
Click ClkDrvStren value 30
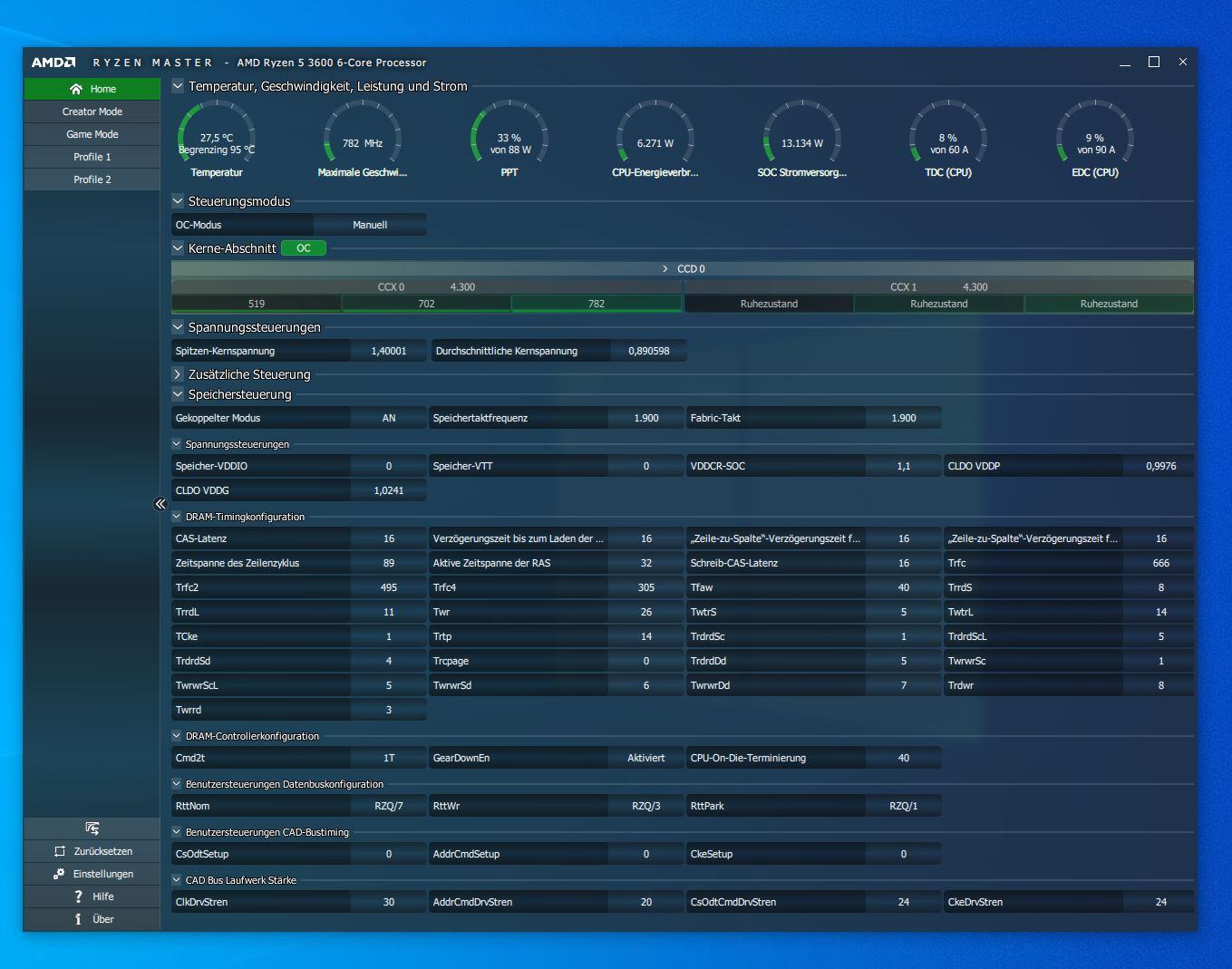(389, 902)
